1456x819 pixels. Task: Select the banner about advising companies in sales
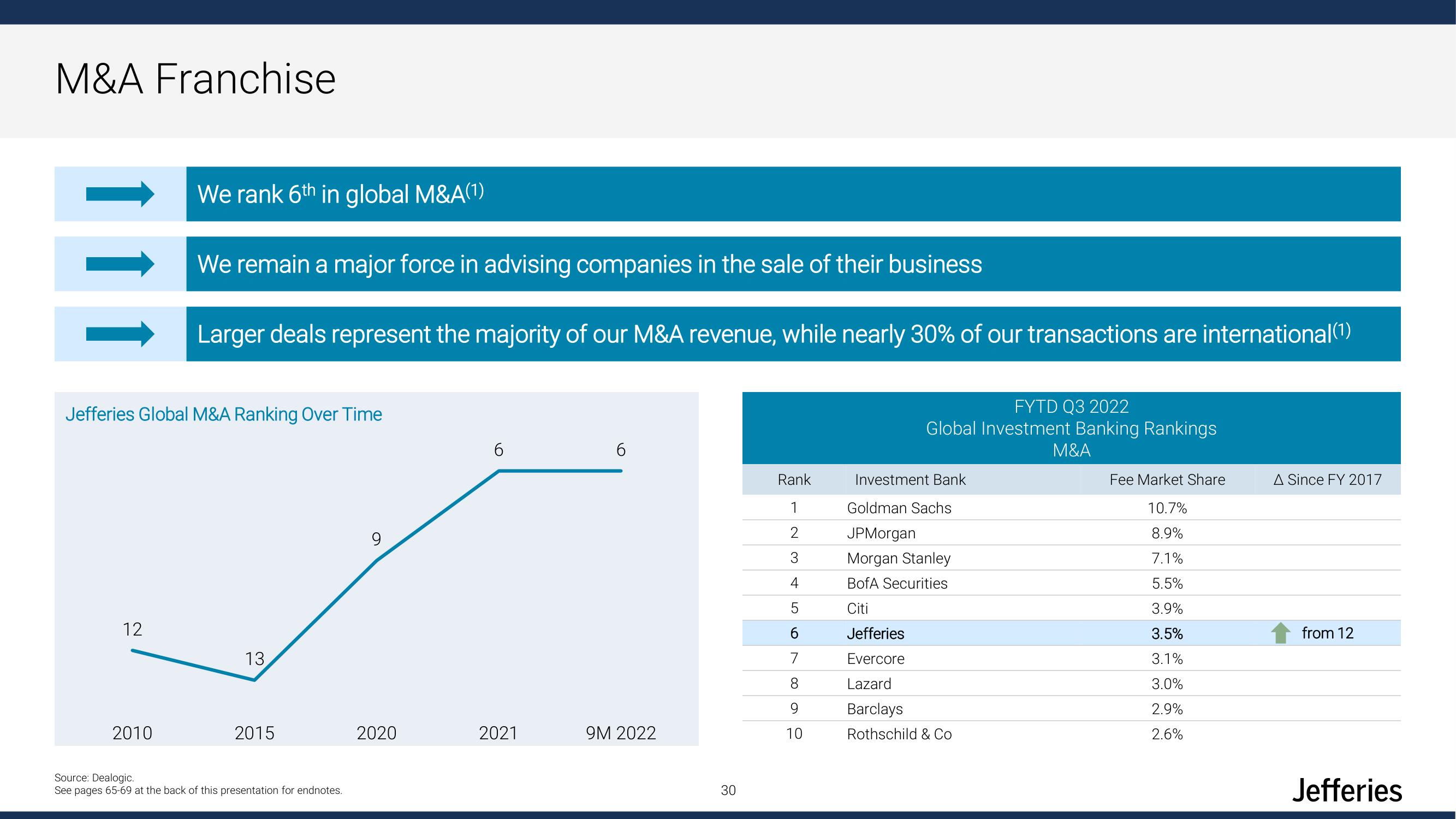(793, 264)
